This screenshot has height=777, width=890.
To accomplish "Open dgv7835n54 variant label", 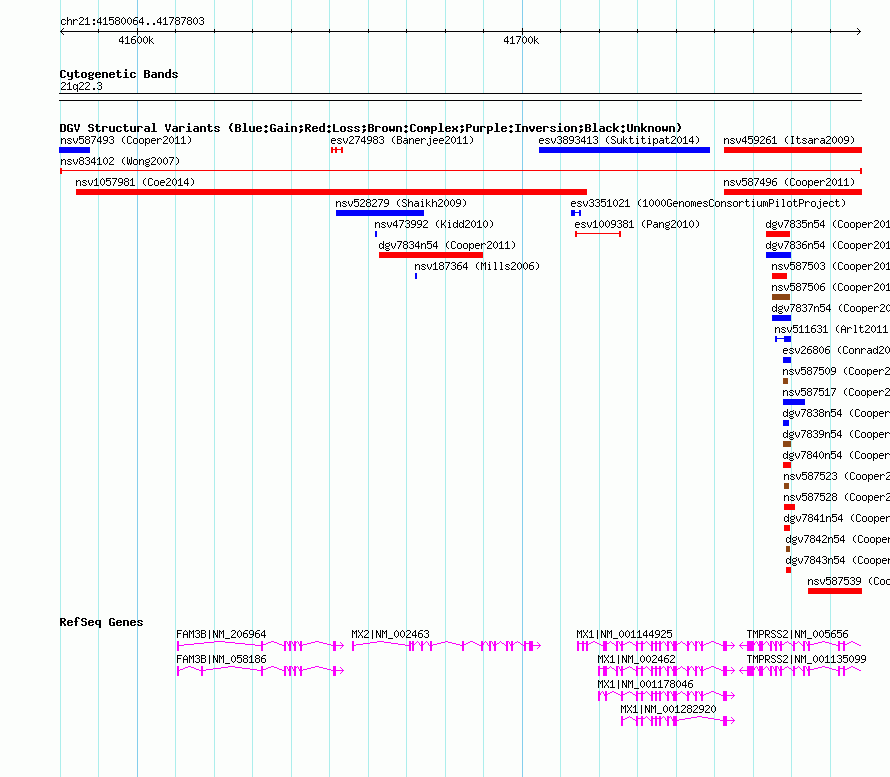I will click(x=828, y=224).
